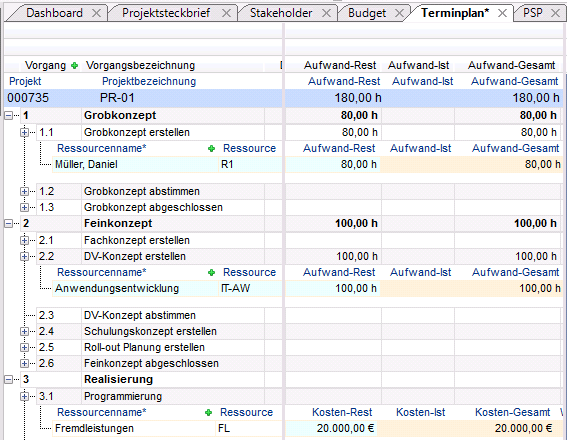The image size is (567, 440).
Task: Click the Kosten-Rest column header
Action: coord(342,413)
